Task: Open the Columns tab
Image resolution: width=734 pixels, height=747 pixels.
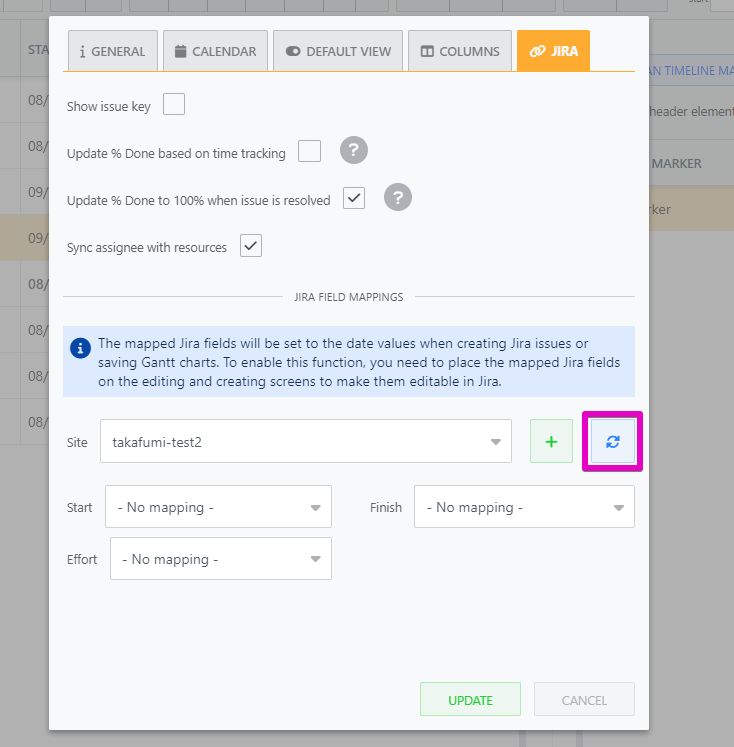Action: 459,51
